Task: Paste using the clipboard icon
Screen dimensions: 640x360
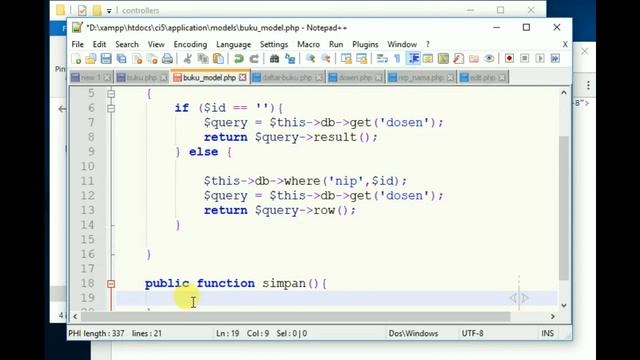Action: 218,59
